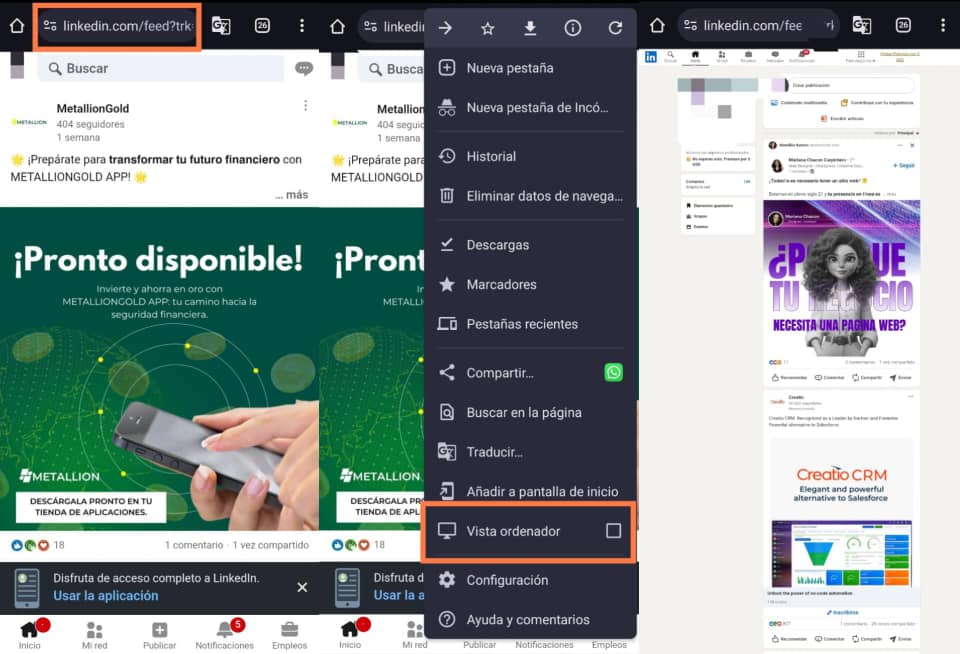Open Marcadores from browser menu
Viewport: 960px width, 654px height.
click(531, 284)
